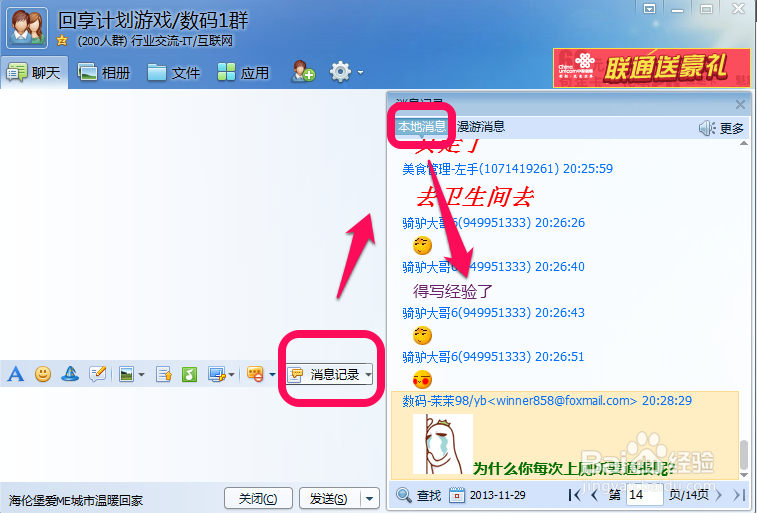Click the date 2013-11-29
Image resolution: width=757 pixels, height=513 pixels.
coord(498,495)
